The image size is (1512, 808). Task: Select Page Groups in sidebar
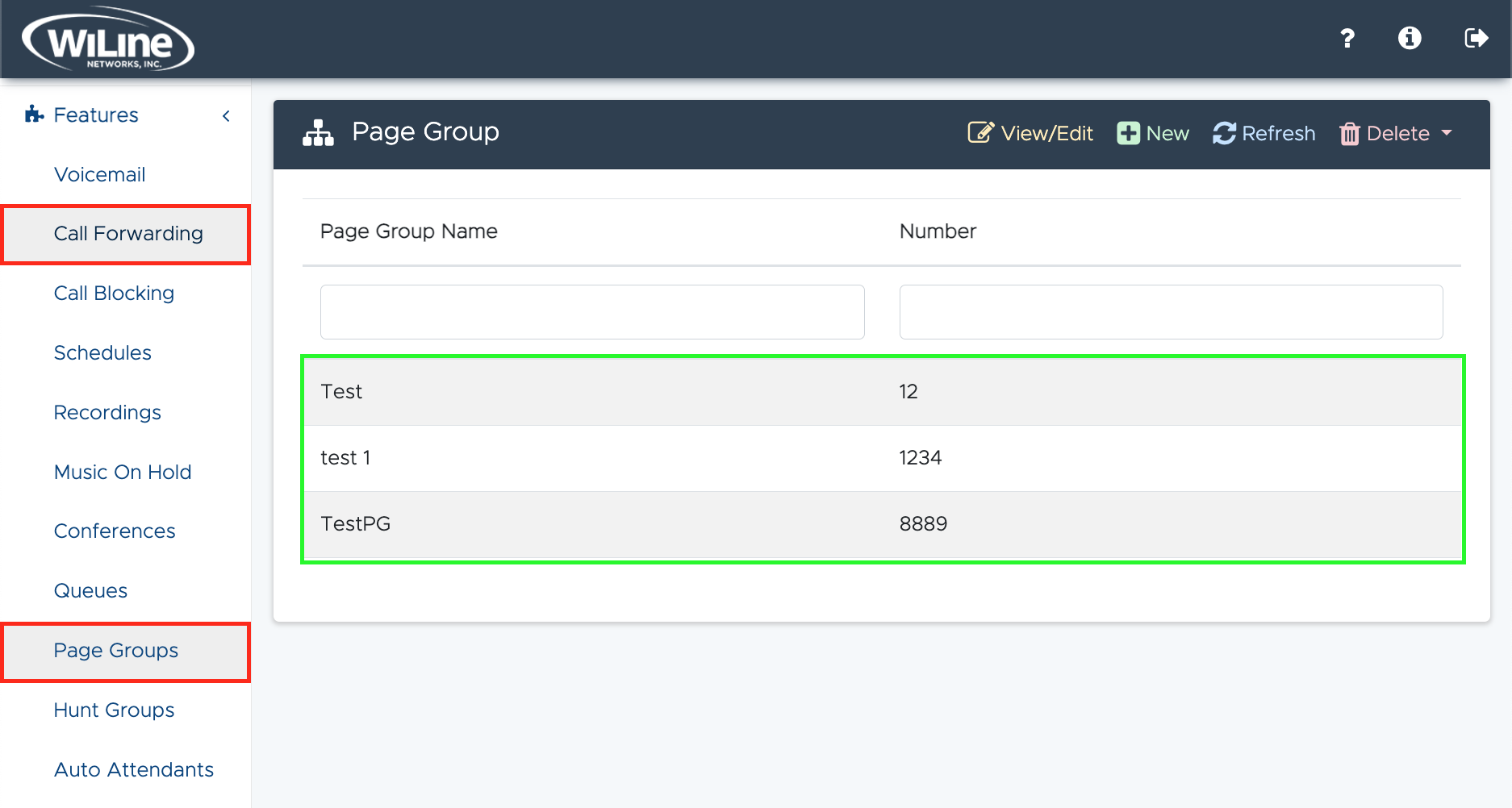tap(116, 651)
